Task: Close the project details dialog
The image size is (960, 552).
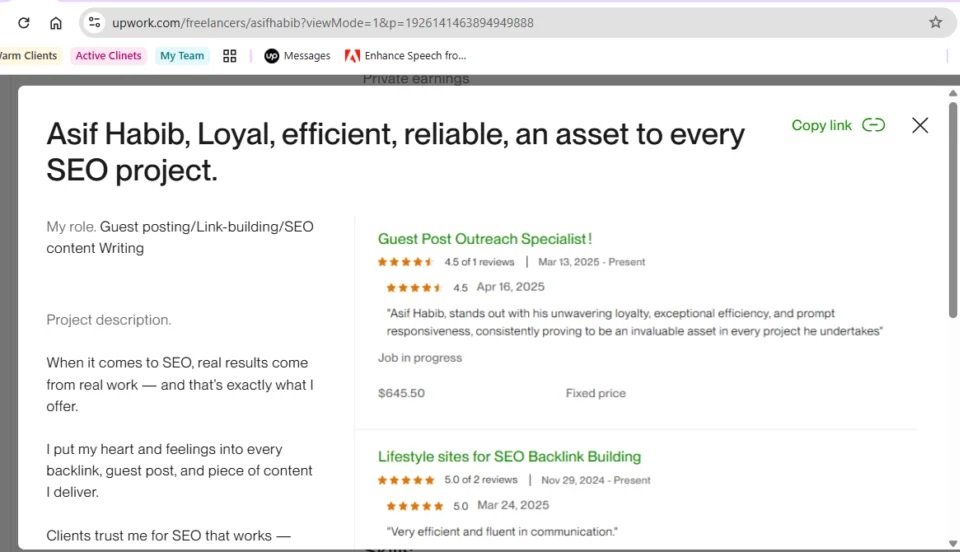Action: click(x=920, y=125)
